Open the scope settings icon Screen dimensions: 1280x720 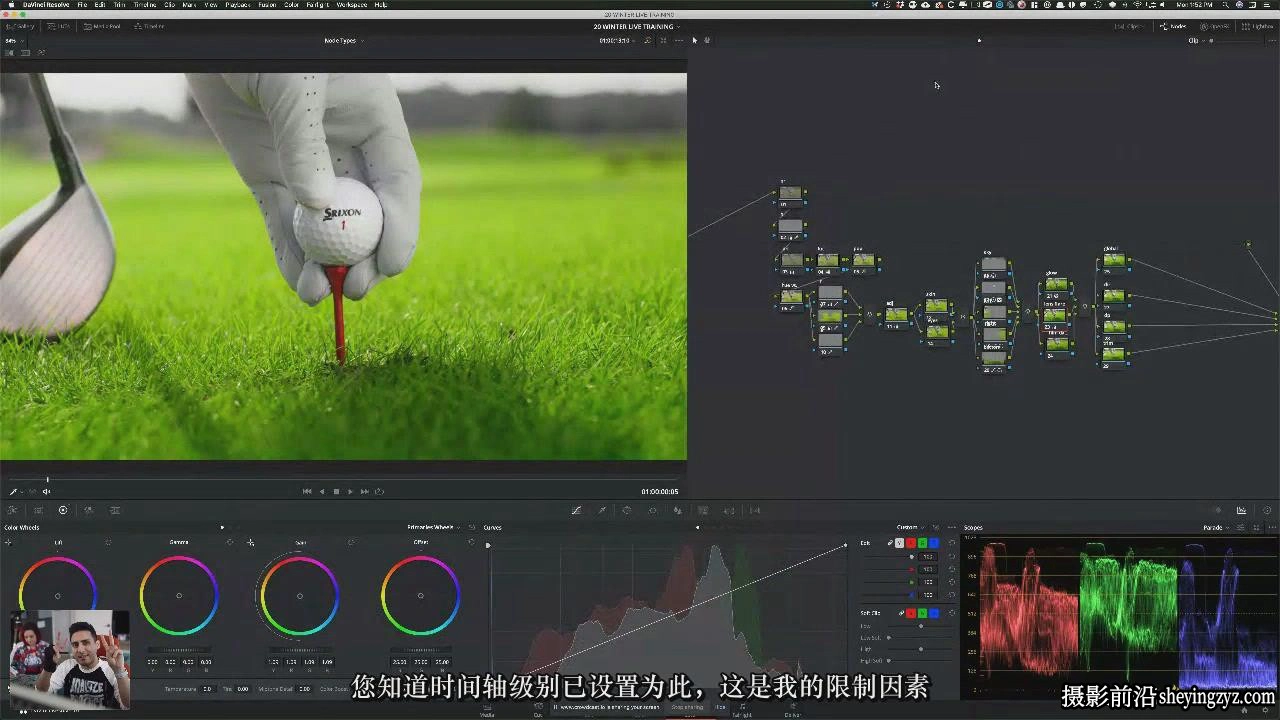pos(1240,527)
